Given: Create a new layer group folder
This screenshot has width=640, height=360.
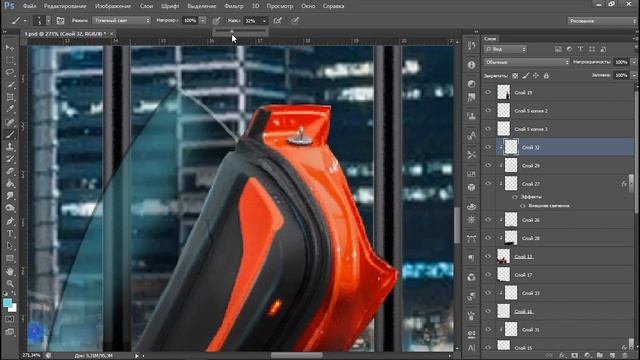Looking at the screenshot, I should [x=600, y=356].
